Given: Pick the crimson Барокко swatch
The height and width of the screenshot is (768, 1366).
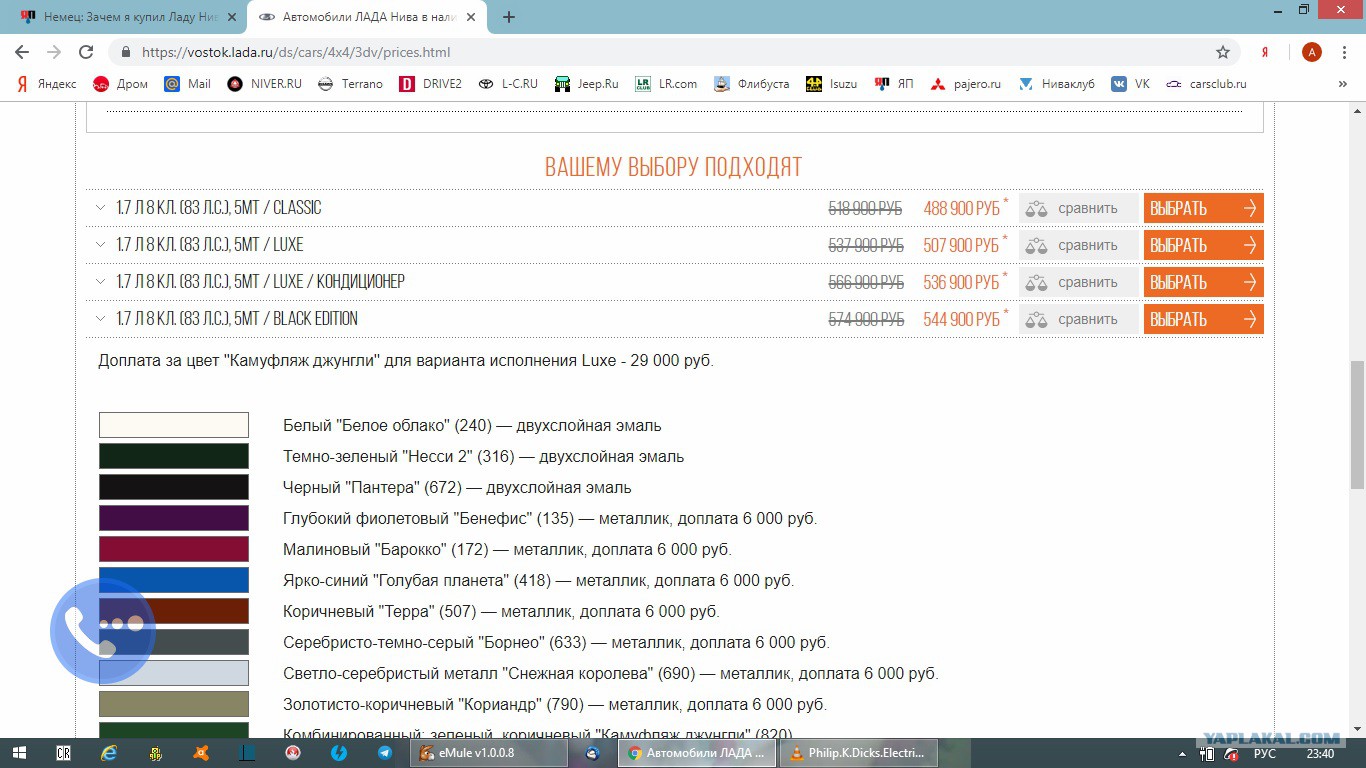Looking at the screenshot, I should (x=174, y=549).
